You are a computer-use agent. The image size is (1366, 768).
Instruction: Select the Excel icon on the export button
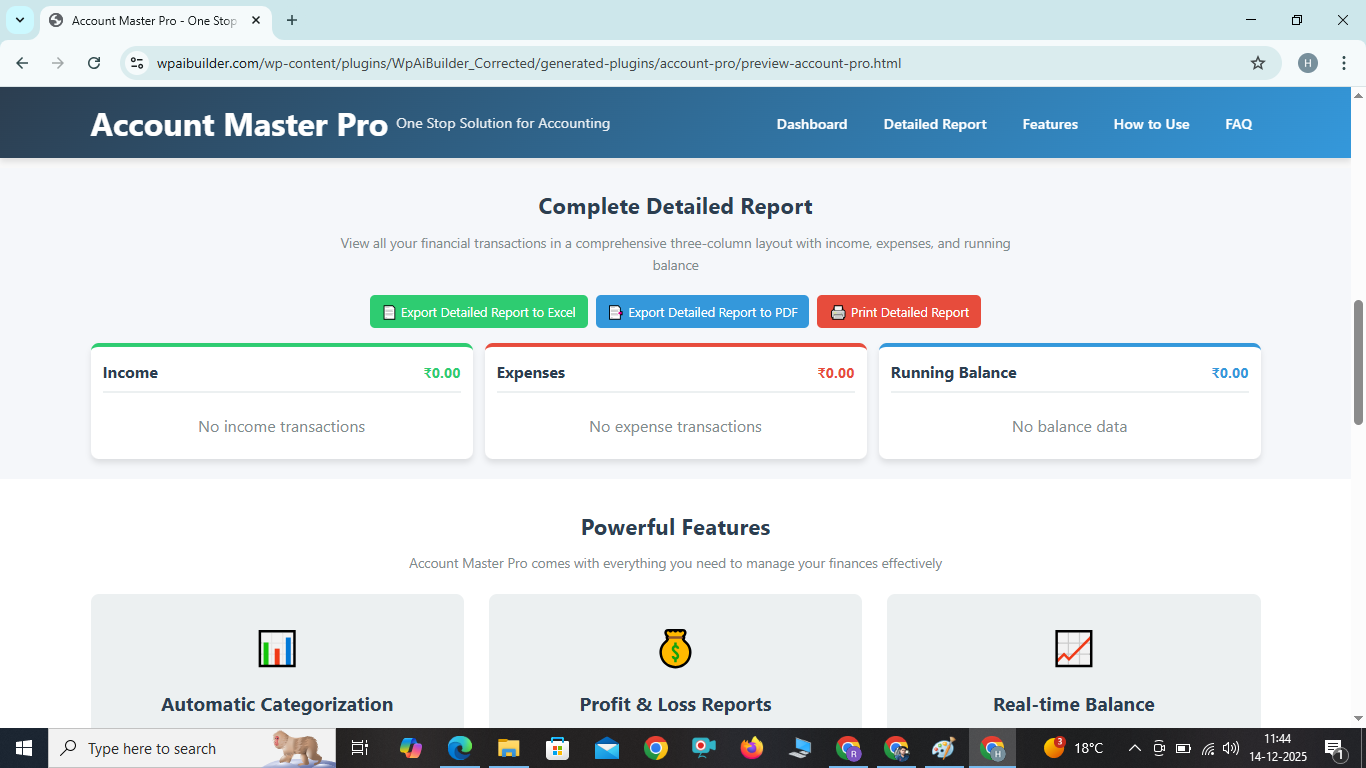coord(390,311)
